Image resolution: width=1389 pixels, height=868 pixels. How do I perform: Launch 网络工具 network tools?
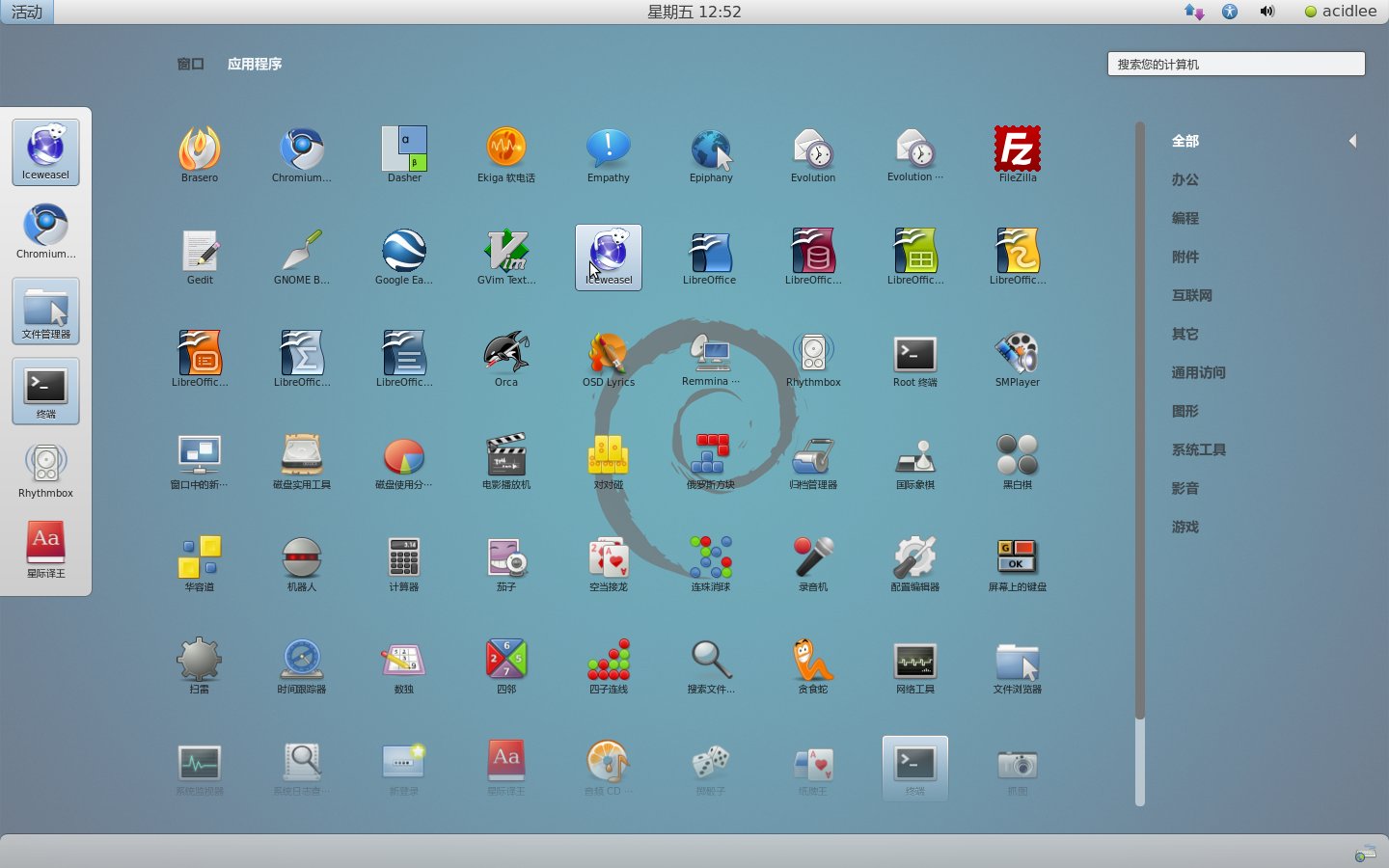(x=915, y=665)
